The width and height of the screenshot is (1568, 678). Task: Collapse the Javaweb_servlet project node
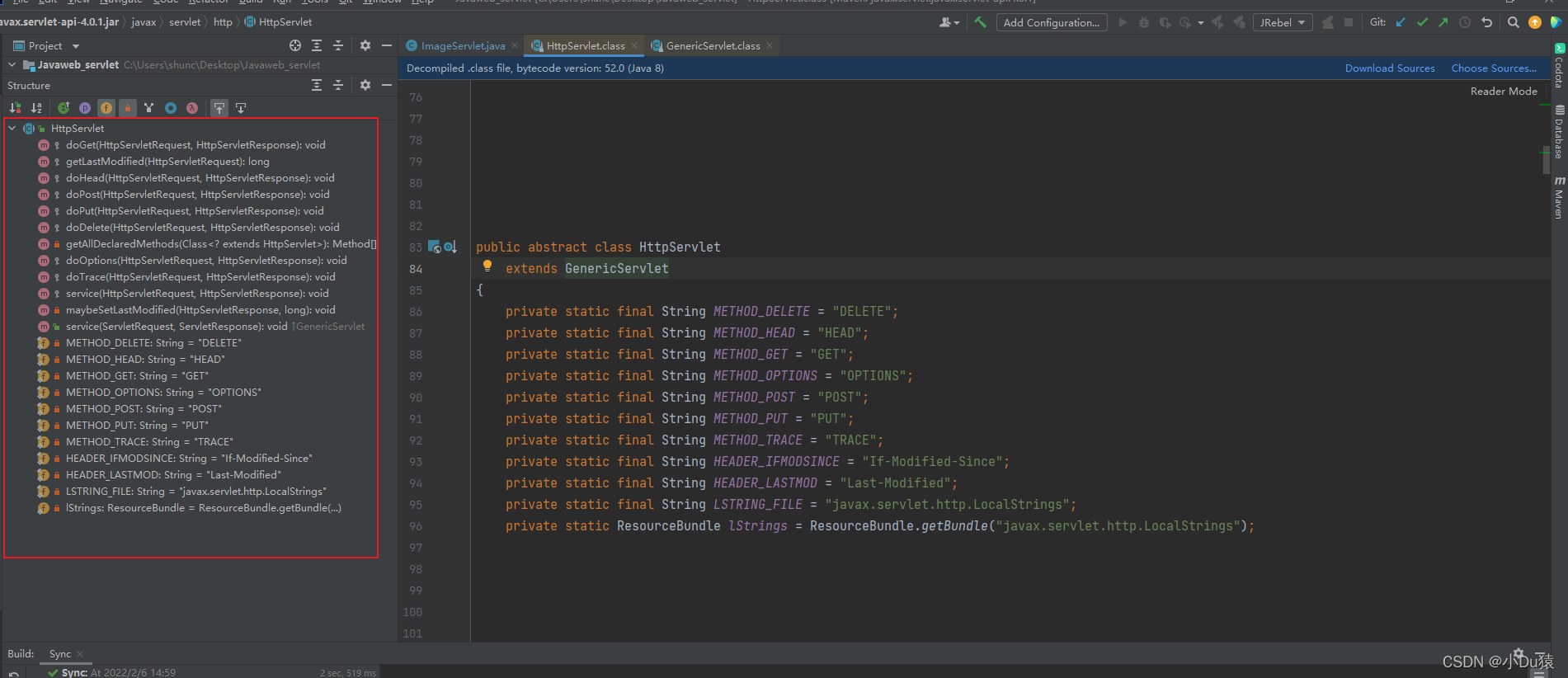coord(12,64)
